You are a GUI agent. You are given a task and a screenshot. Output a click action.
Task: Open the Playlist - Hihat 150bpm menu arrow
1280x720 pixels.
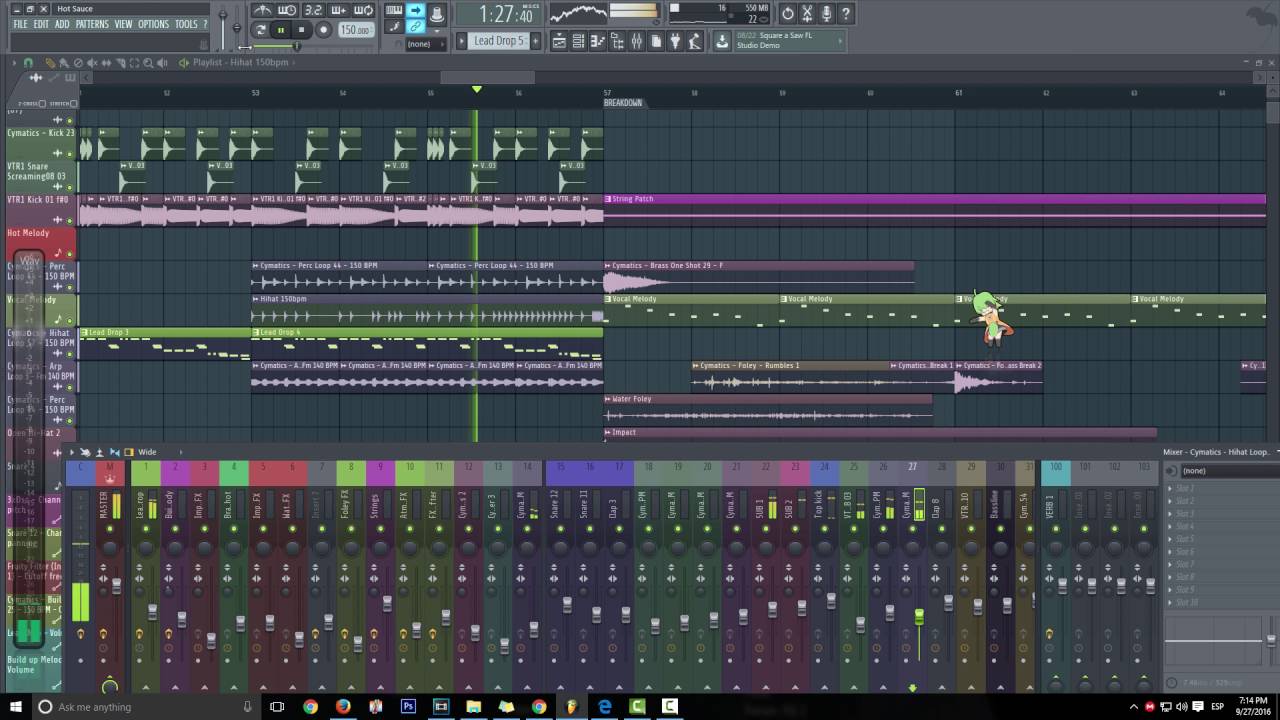click(x=293, y=62)
